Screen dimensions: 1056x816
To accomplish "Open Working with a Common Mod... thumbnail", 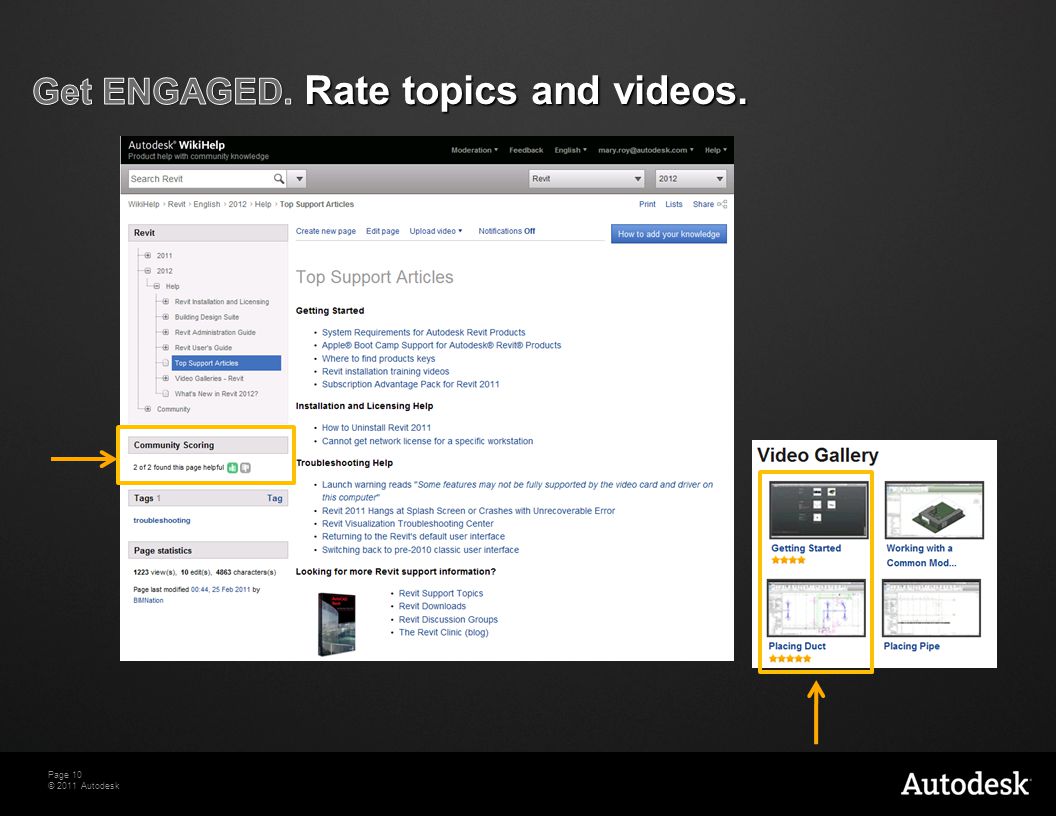I will click(x=934, y=510).
